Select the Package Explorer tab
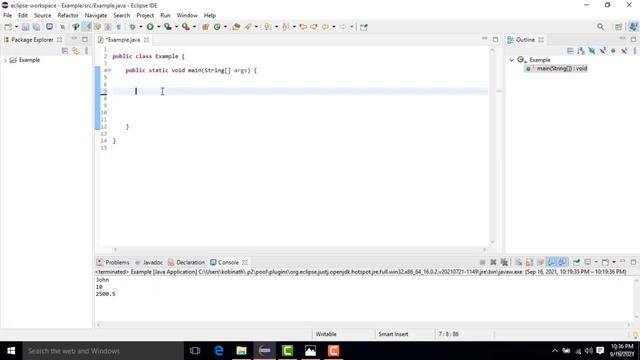Image resolution: width=640 pixels, height=360 pixels. click(x=32, y=40)
